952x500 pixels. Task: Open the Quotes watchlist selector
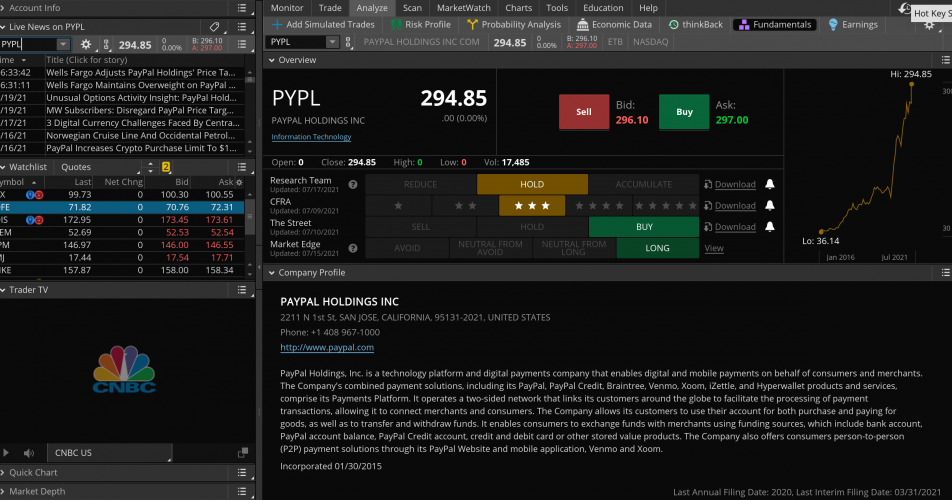point(100,167)
